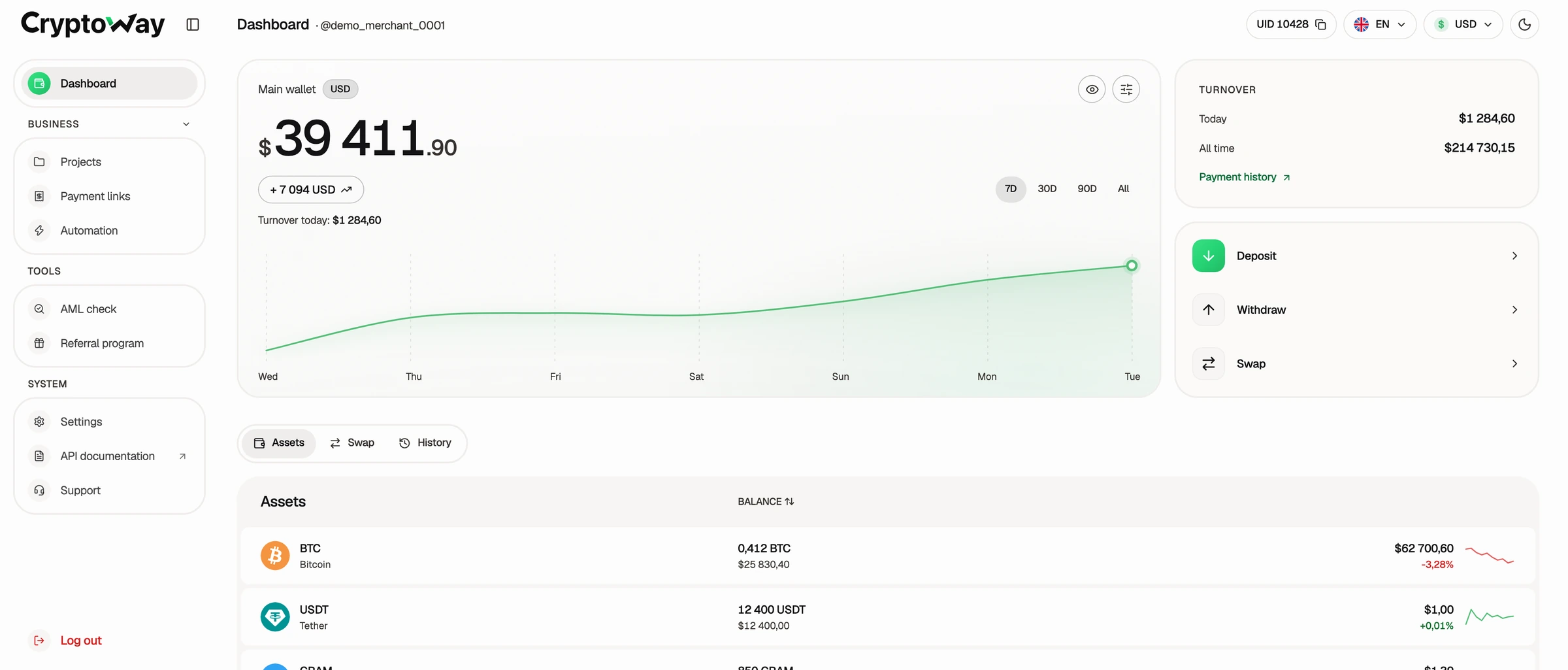
Task: Click the BTC price sparkline chart
Action: (x=1490, y=556)
